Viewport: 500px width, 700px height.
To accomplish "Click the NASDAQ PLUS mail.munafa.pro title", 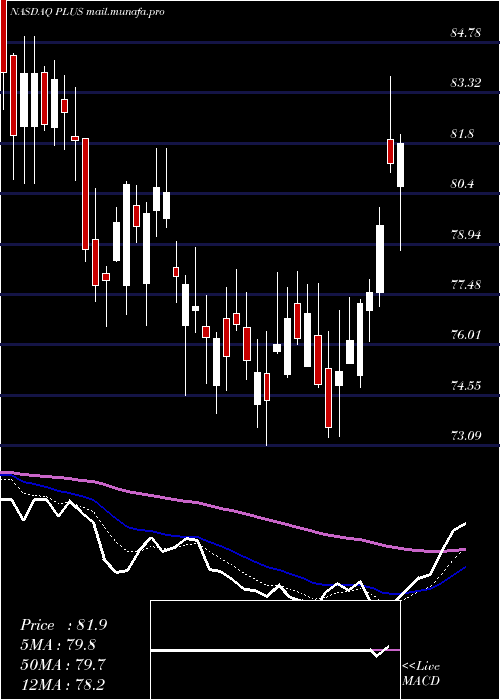I will [87, 12].
